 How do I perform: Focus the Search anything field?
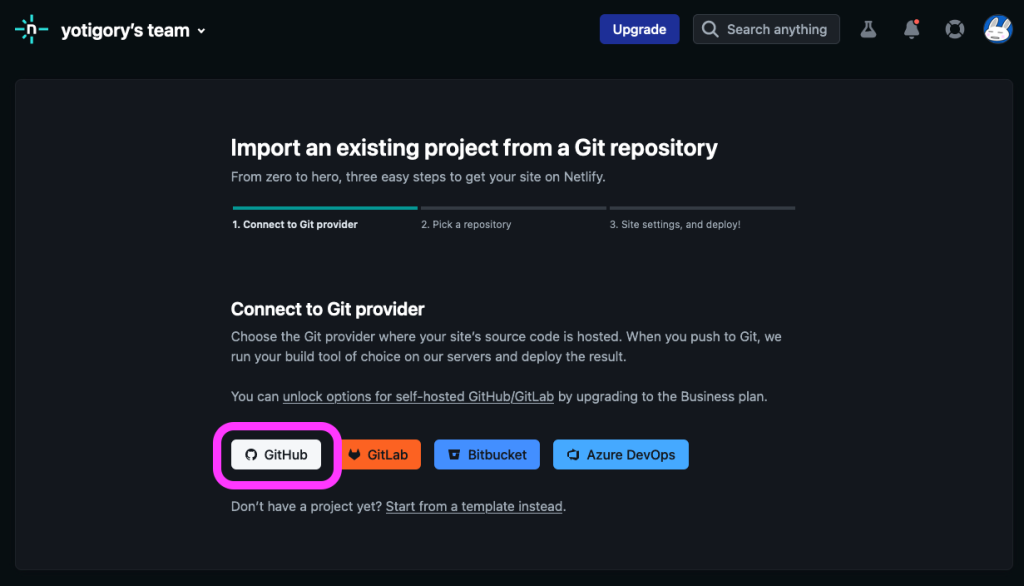[766, 29]
